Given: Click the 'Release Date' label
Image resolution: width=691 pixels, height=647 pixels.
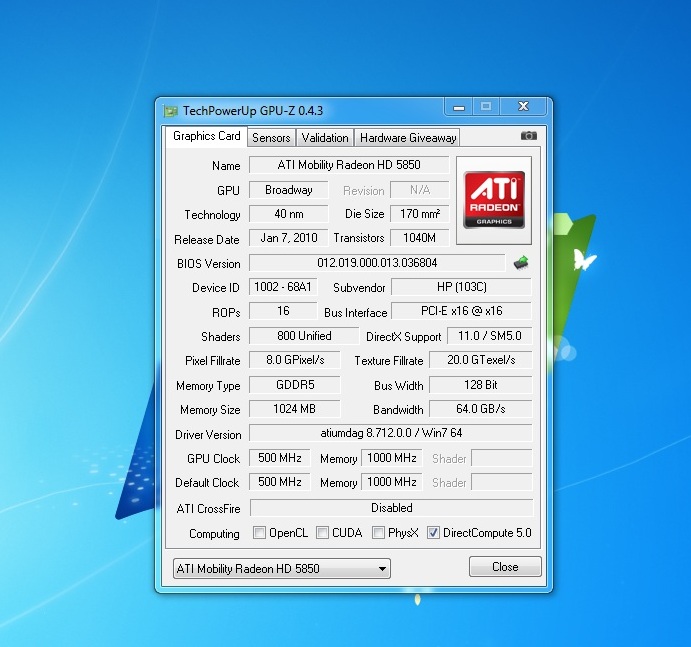Looking at the screenshot, I should coord(207,240).
